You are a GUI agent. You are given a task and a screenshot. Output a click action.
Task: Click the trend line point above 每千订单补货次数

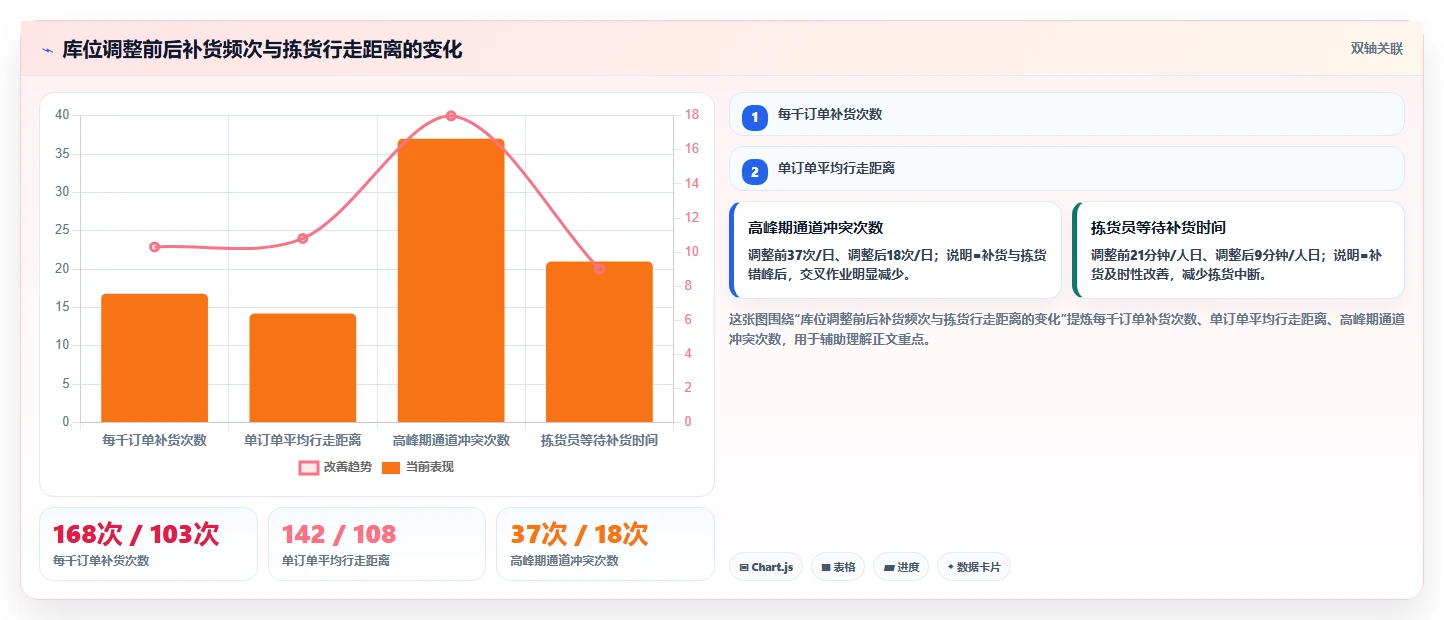click(x=154, y=247)
